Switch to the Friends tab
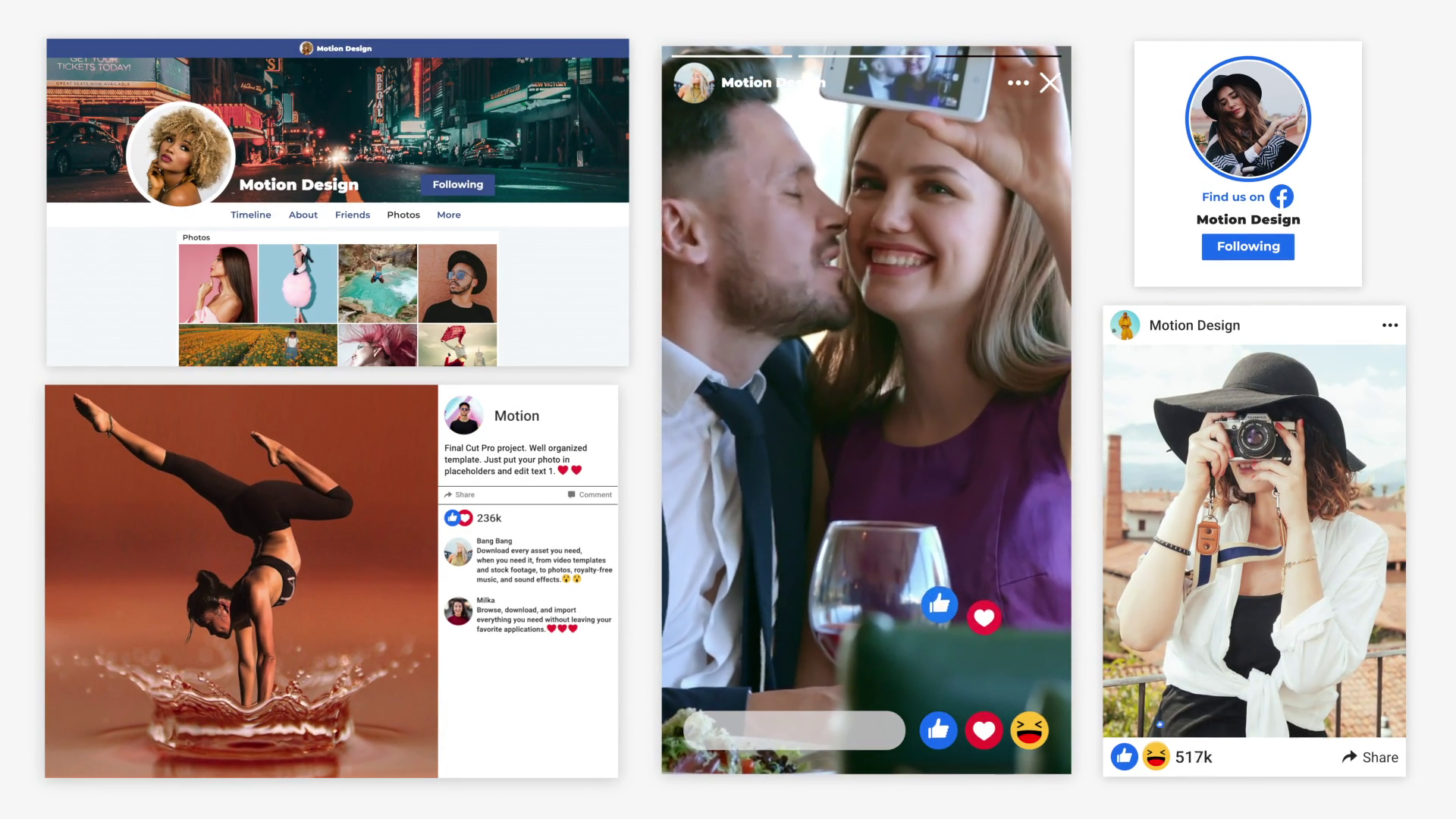Viewport: 1456px width, 819px height. point(352,215)
